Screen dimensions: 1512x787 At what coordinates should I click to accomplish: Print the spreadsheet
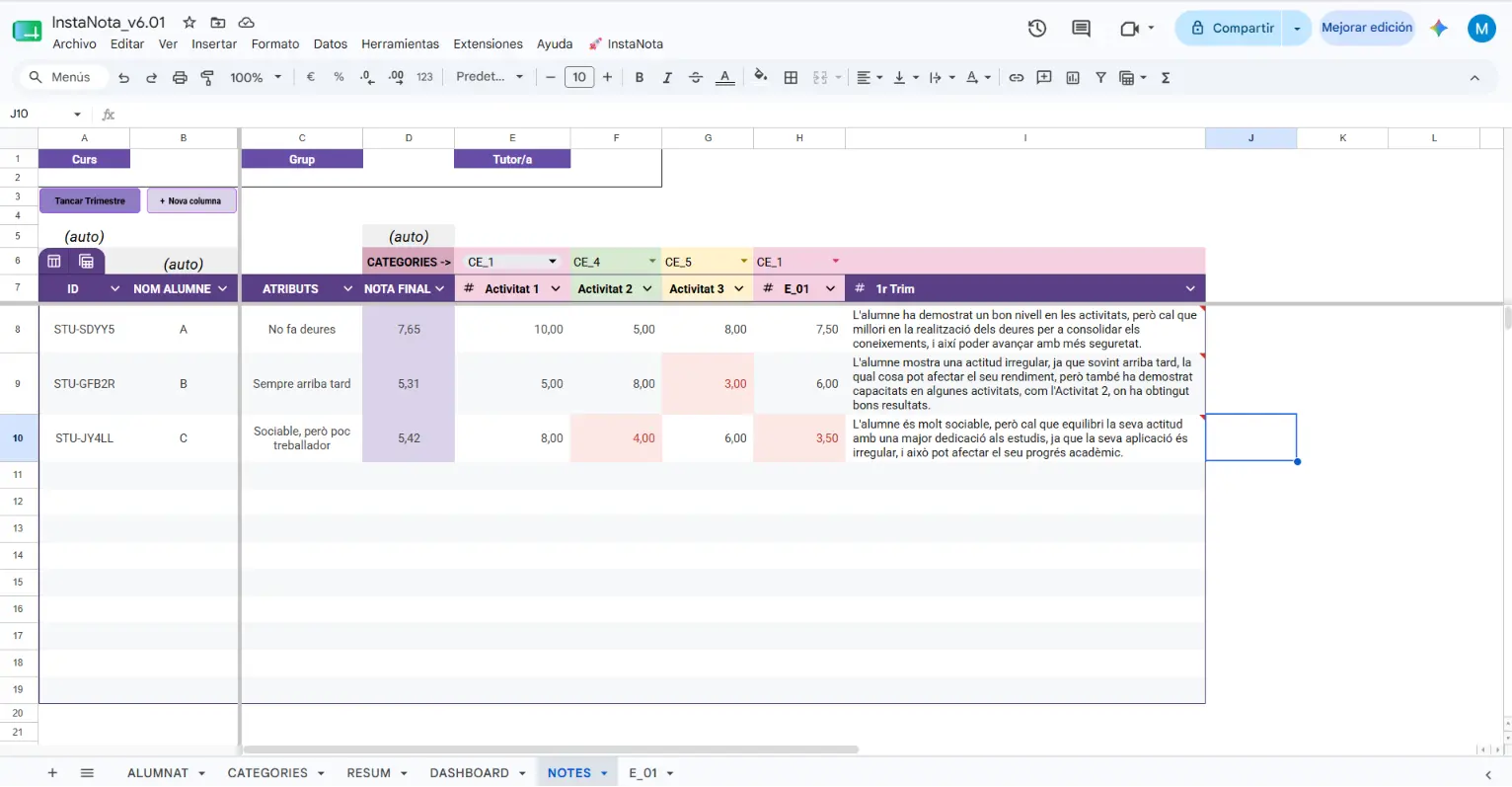[x=180, y=77]
